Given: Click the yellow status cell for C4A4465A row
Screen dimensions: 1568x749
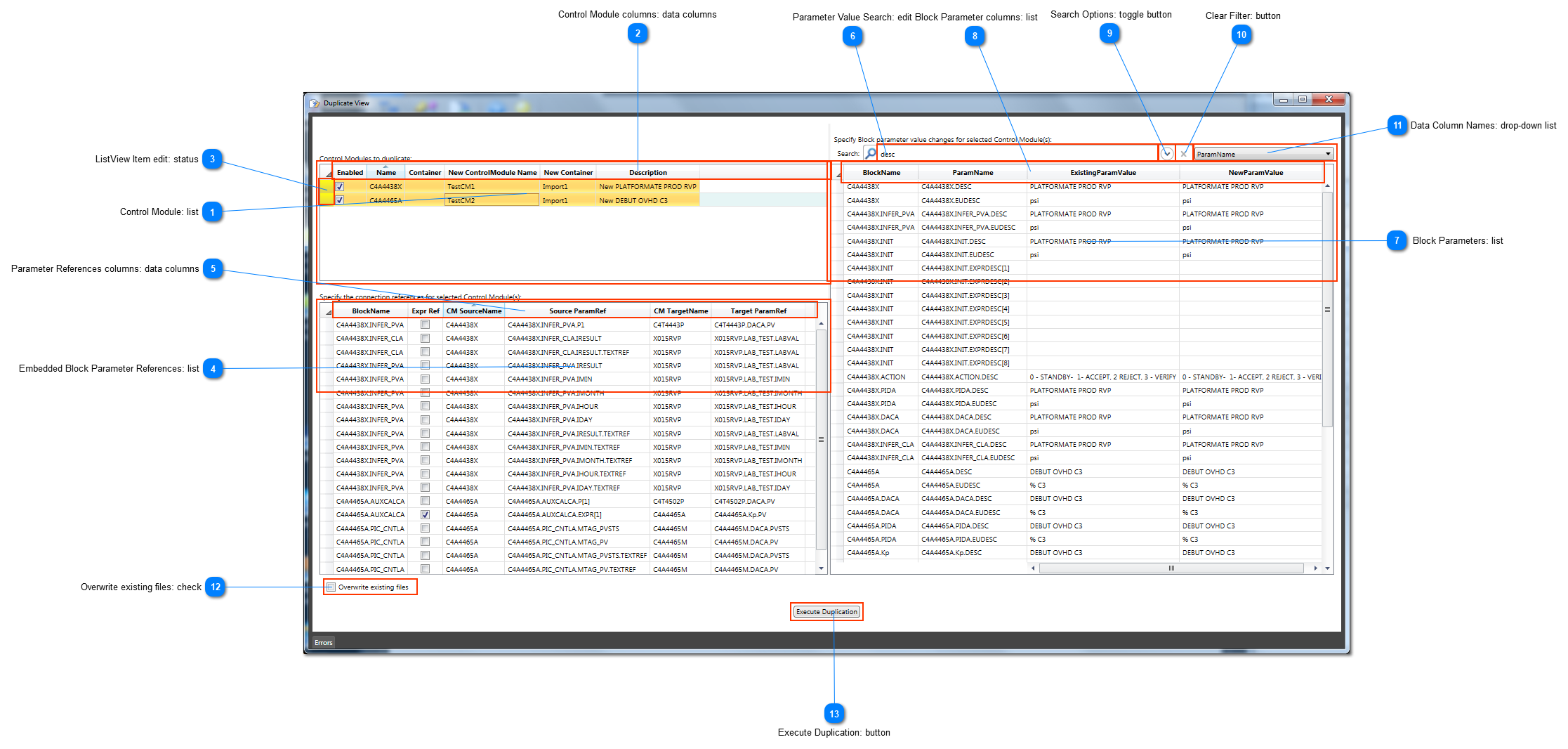Looking at the screenshot, I should pyautogui.click(x=327, y=199).
